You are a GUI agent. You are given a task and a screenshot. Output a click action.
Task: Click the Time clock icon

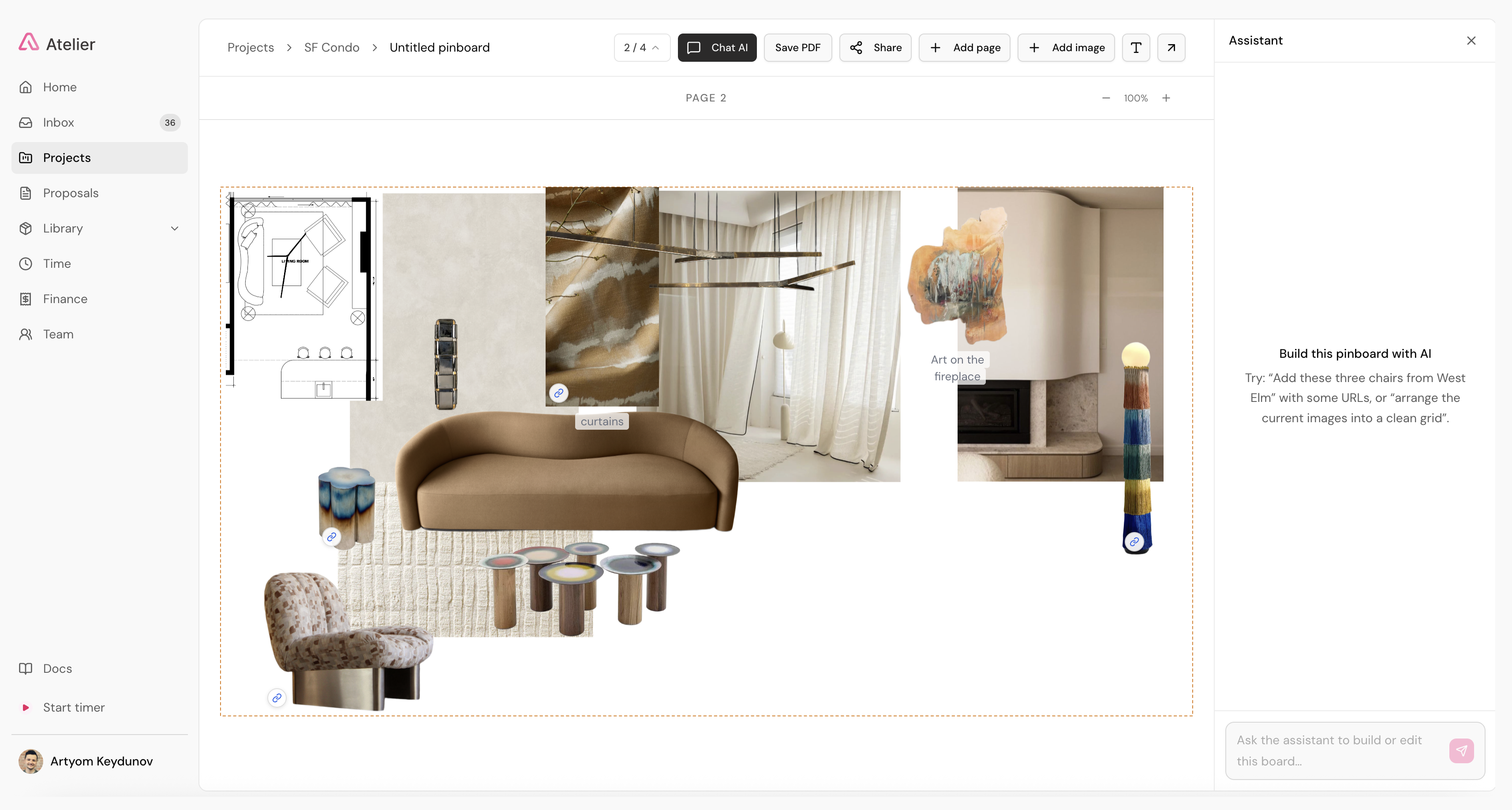click(x=25, y=263)
